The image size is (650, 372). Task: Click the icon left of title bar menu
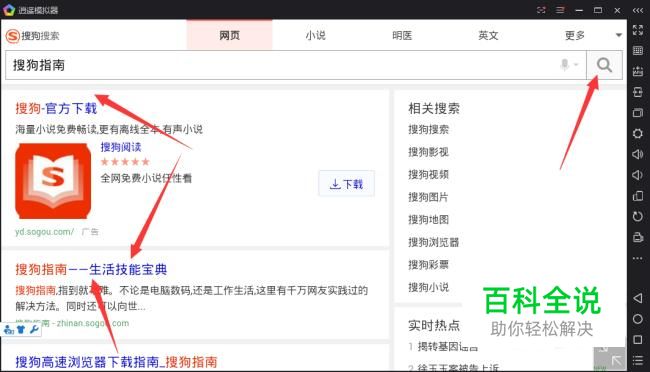[541, 10]
